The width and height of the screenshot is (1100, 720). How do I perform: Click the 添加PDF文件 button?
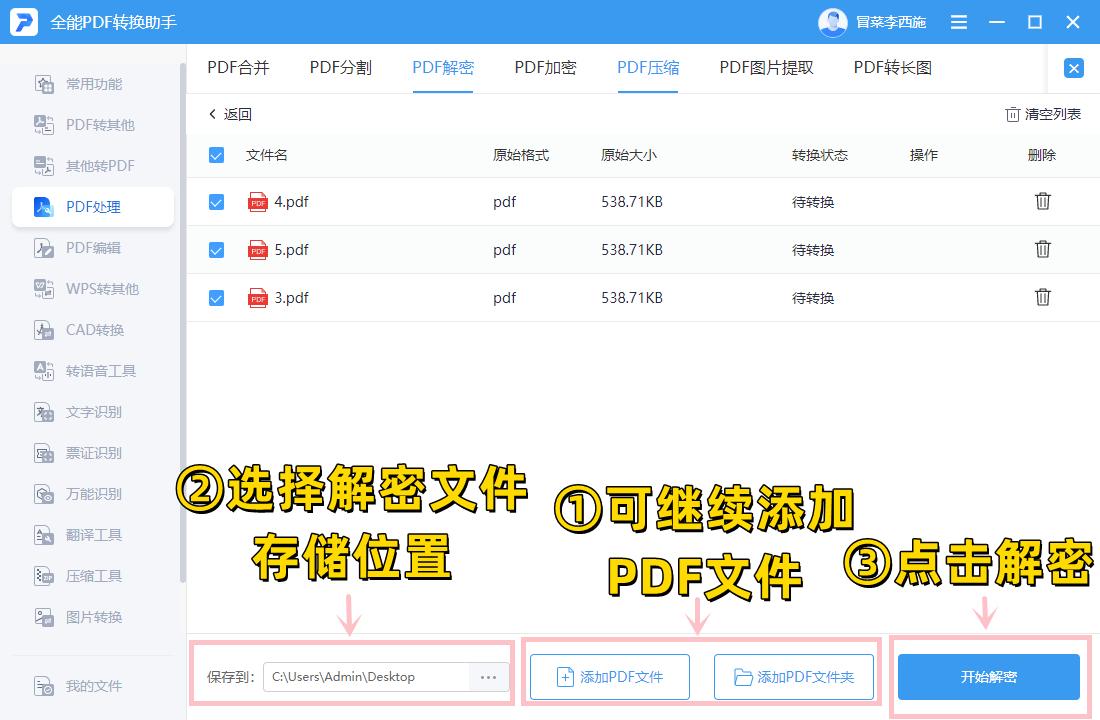pyautogui.click(x=610, y=677)
